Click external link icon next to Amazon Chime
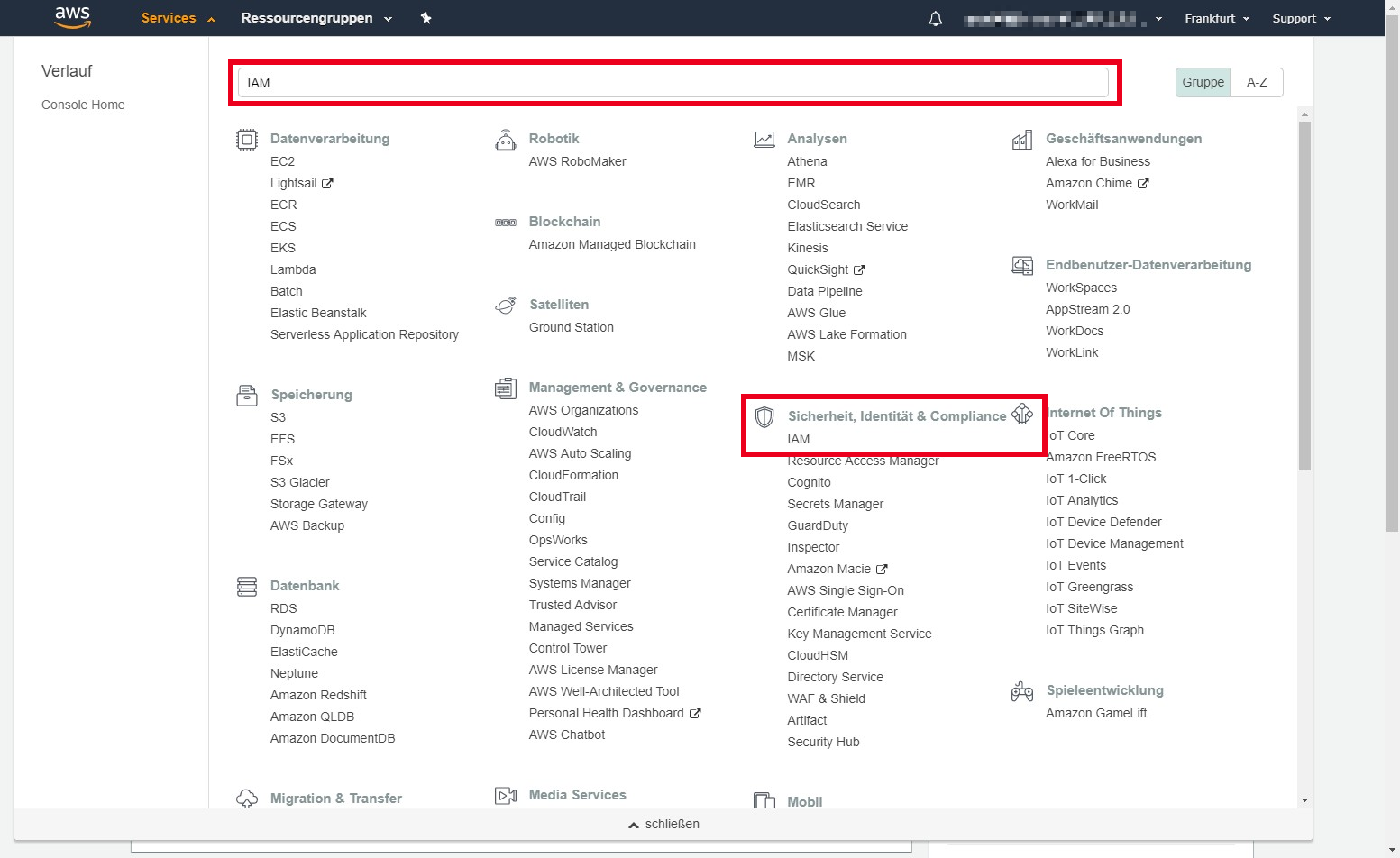Viewport: 1400px width, 858px height. (1143, 184)
